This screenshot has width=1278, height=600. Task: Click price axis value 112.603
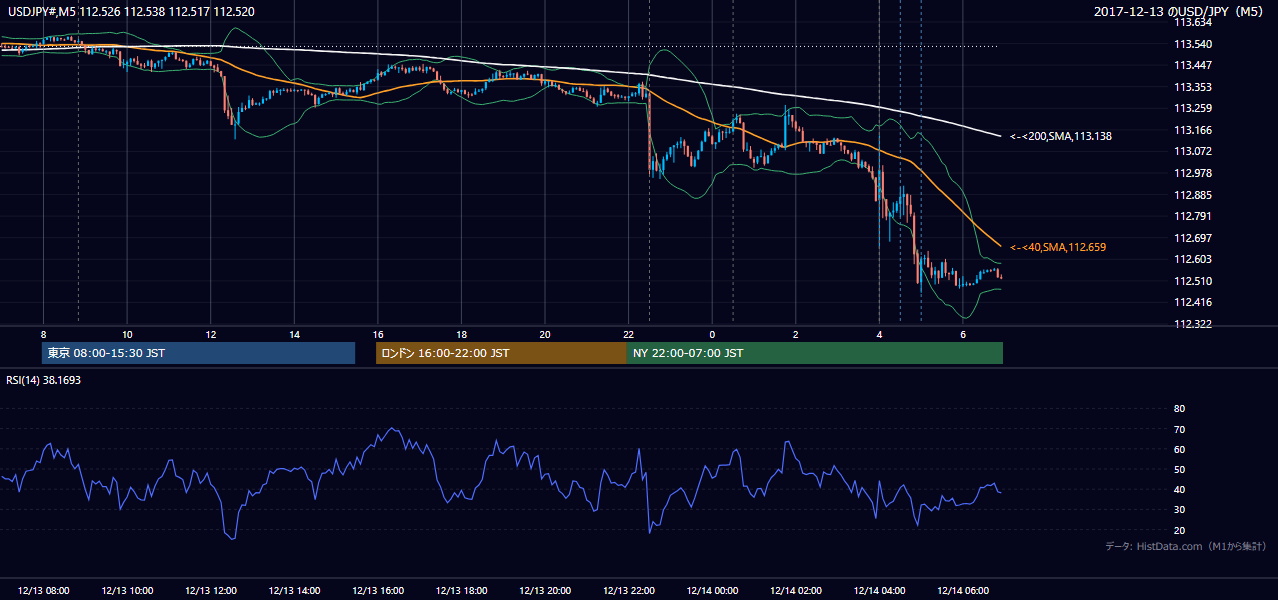point(1191,259)
